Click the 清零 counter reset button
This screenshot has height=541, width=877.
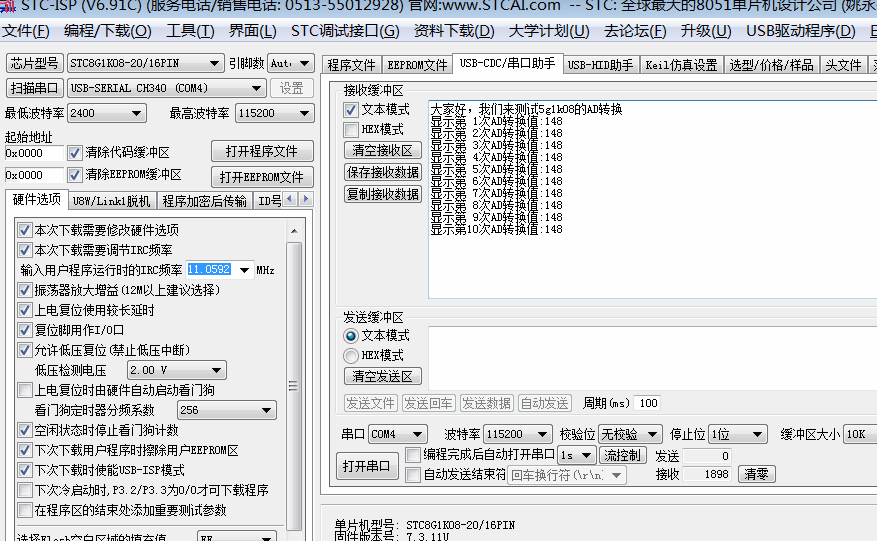tap(756, 474)
